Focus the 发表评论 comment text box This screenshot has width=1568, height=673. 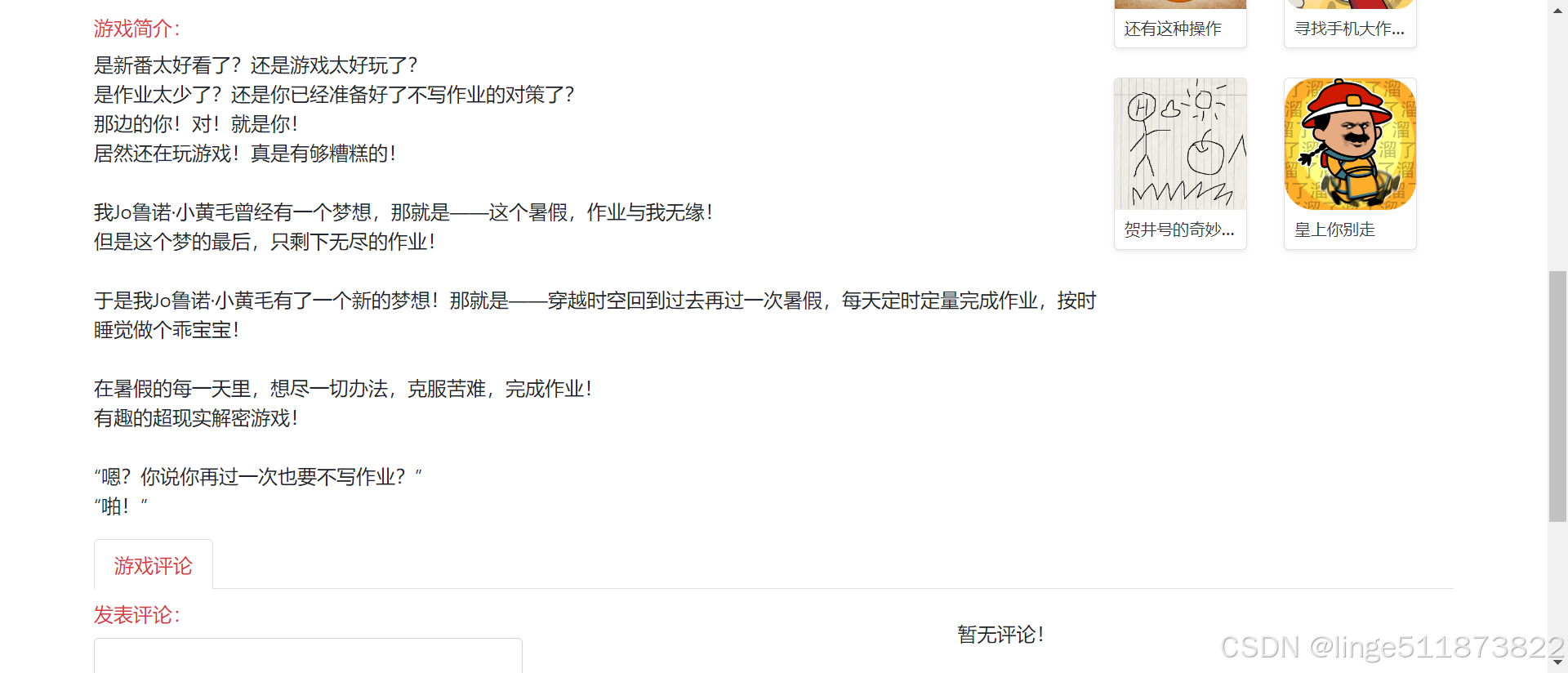(308, 656)
